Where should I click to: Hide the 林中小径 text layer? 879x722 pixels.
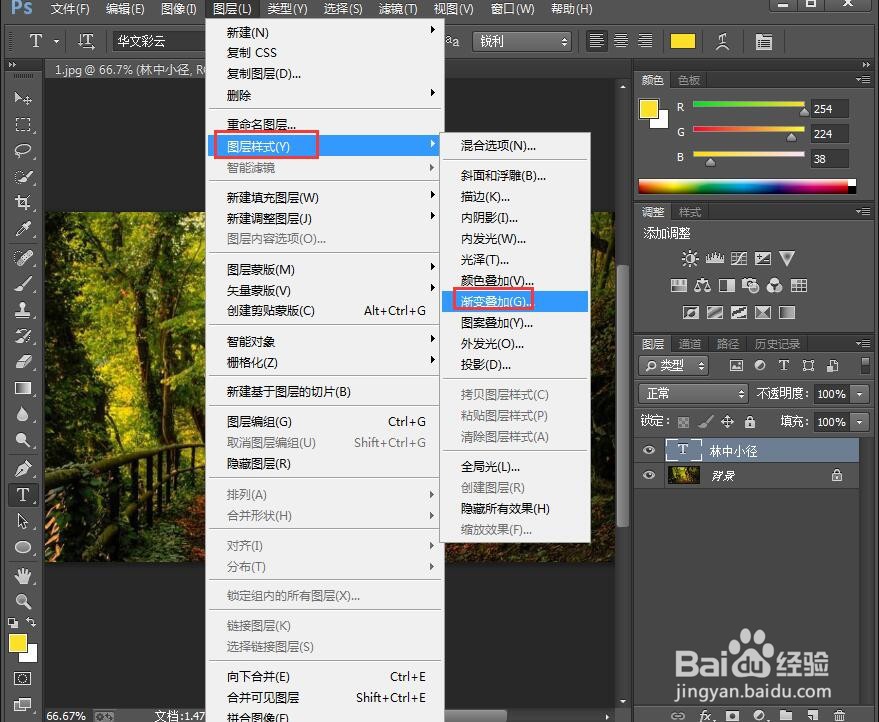pos(649,450)
